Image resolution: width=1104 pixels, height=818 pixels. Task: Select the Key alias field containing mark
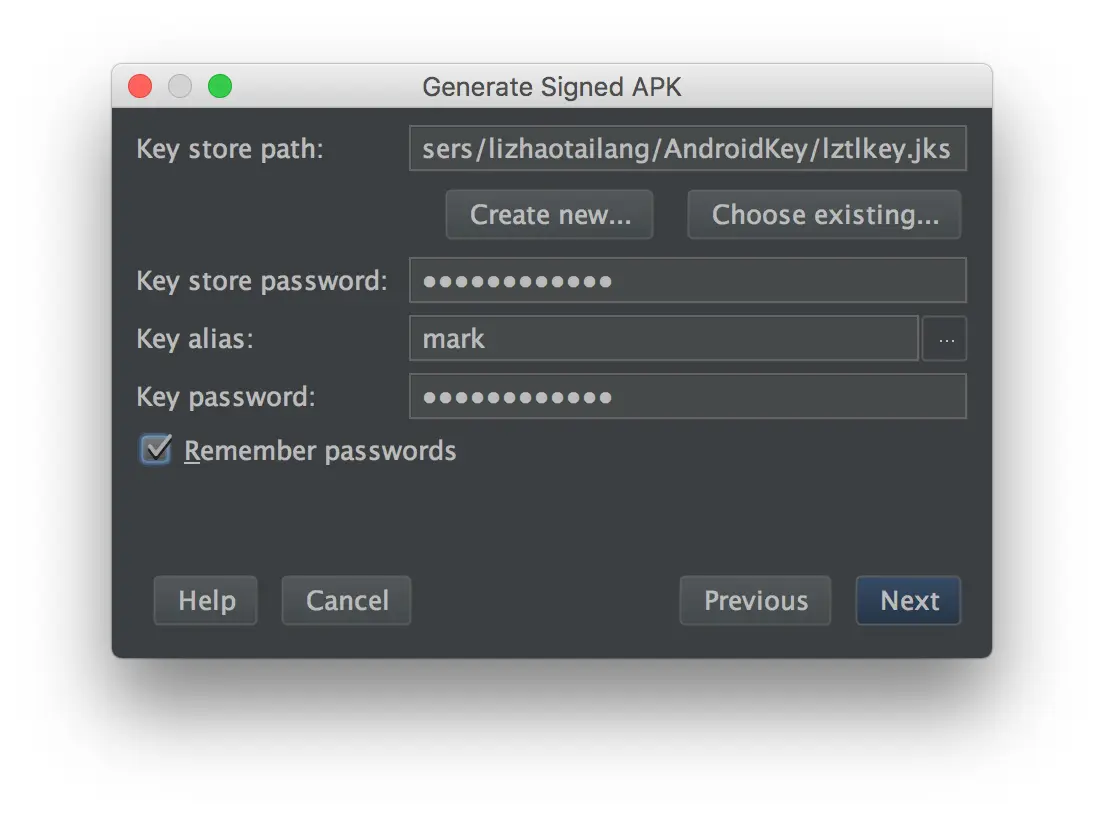pos(663,339)
